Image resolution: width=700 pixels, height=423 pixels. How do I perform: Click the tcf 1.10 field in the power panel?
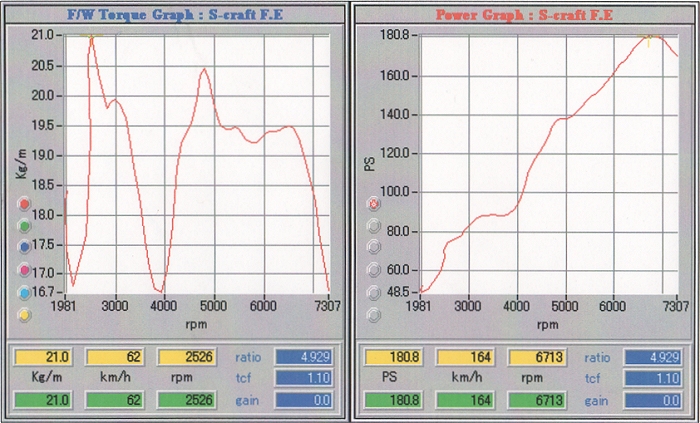(654, 378)
